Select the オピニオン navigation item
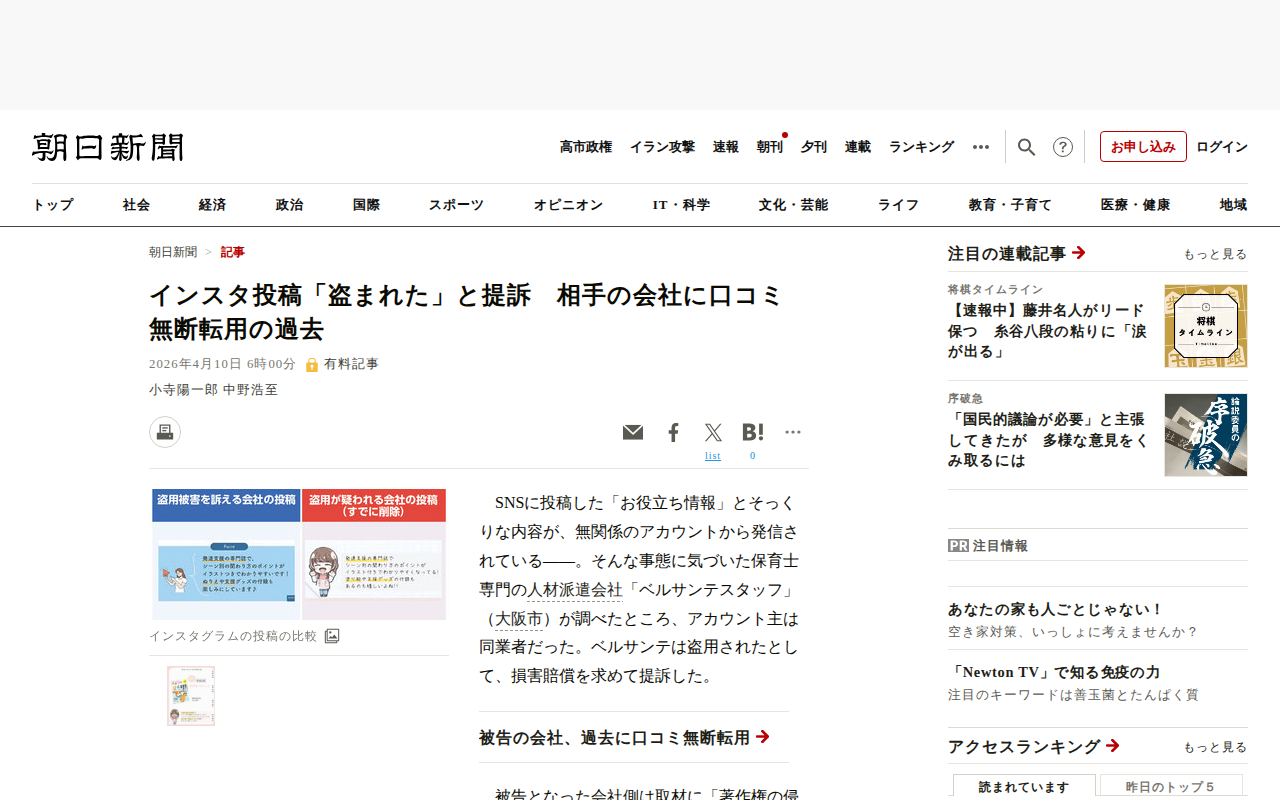This screenshot has height=800, width=1280. 568,205
